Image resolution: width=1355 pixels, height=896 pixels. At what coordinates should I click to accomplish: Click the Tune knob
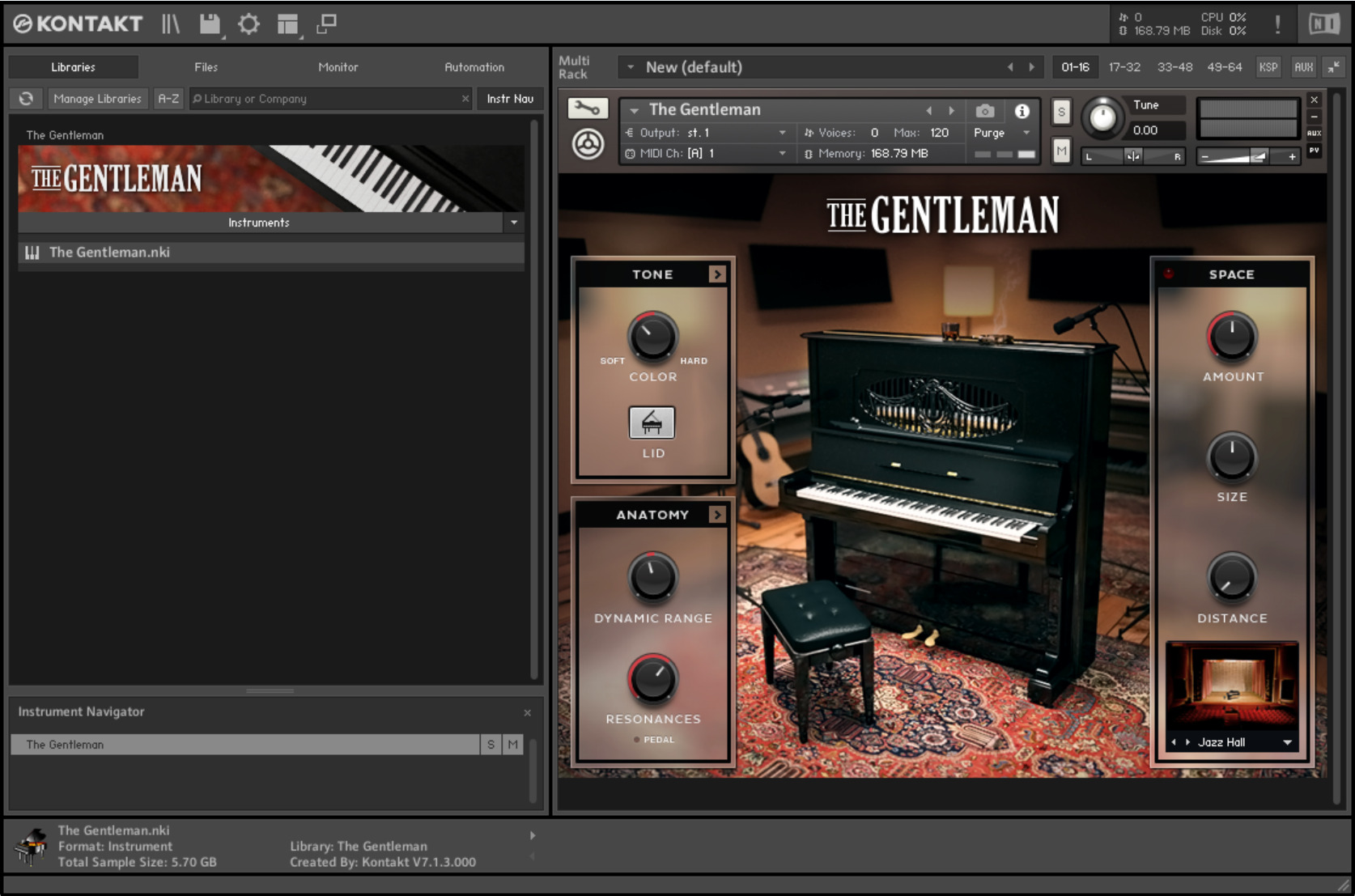(x=1102, y=117)
